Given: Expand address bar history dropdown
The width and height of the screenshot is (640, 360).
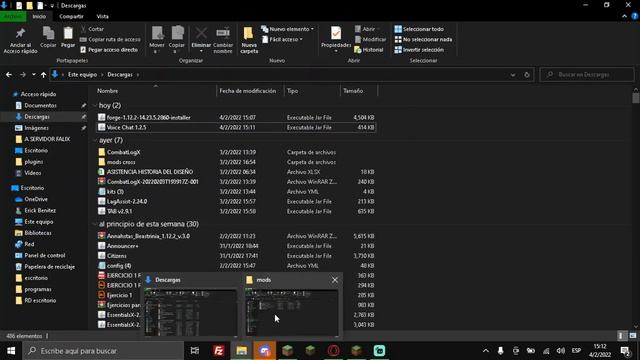Looking at the screenshot, I should click(x=513, y=75).
